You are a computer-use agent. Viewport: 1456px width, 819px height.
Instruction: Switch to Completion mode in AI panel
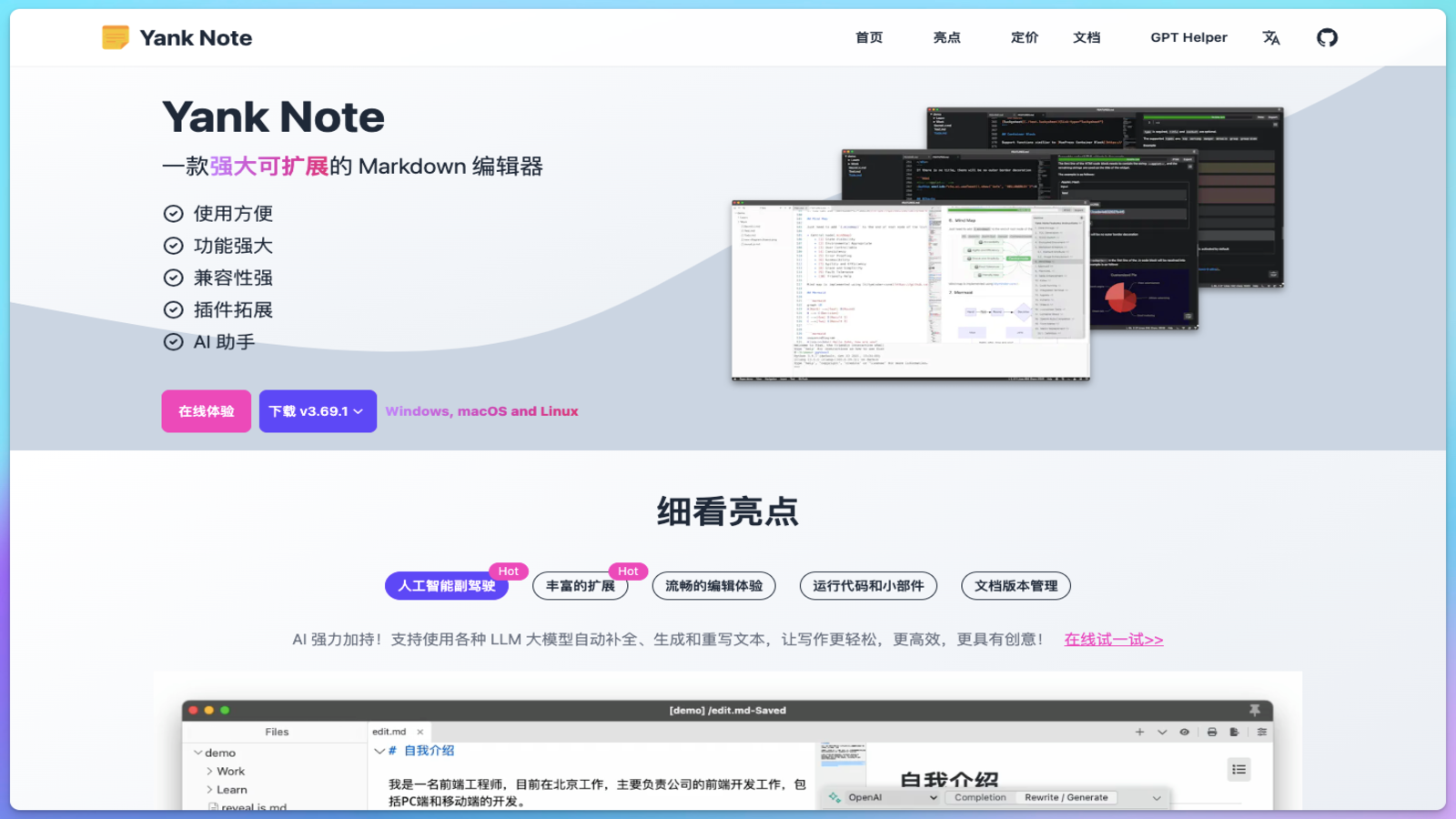click(980, 797)
